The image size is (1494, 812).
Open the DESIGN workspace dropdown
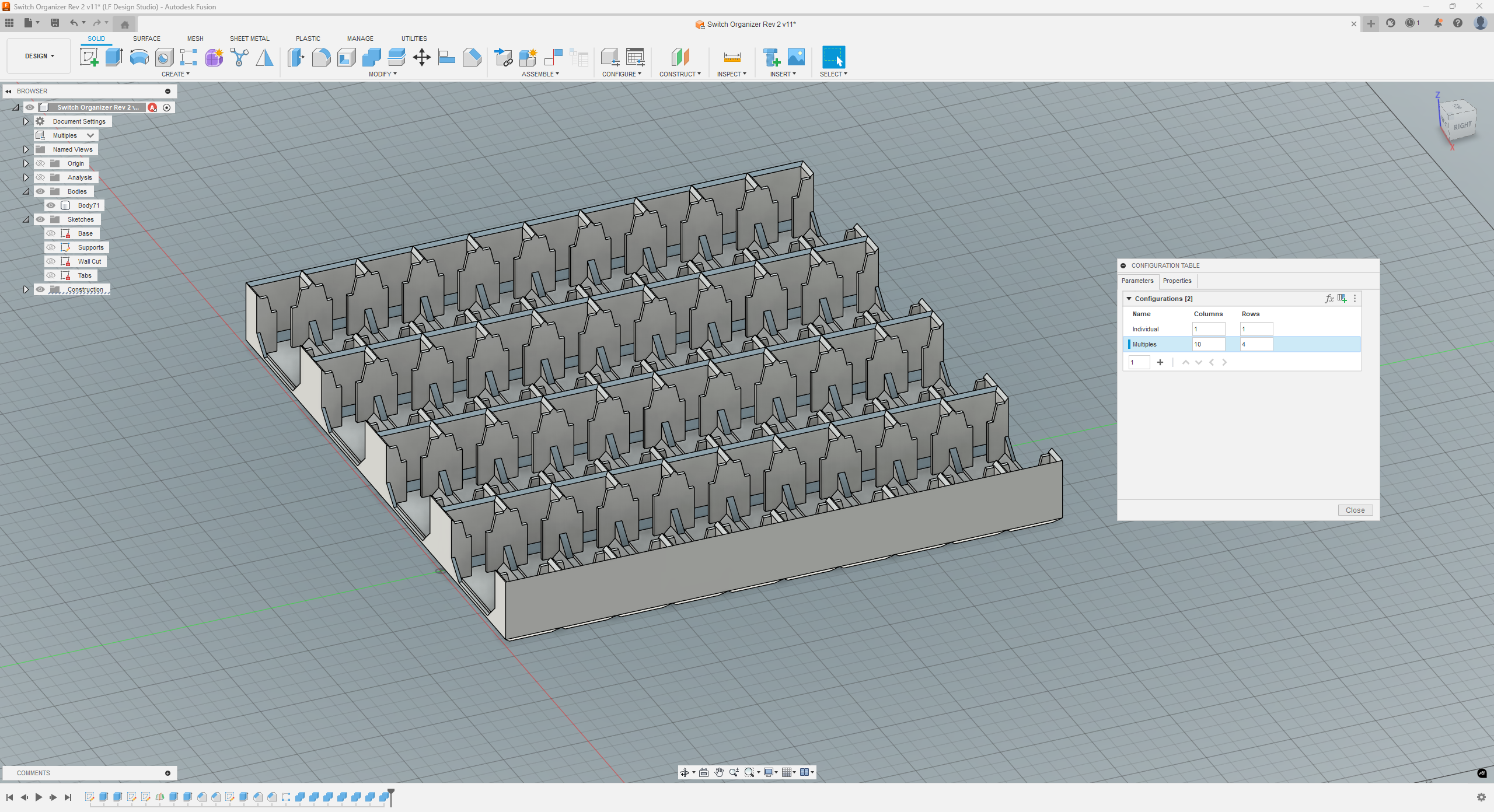click(39, 56)
